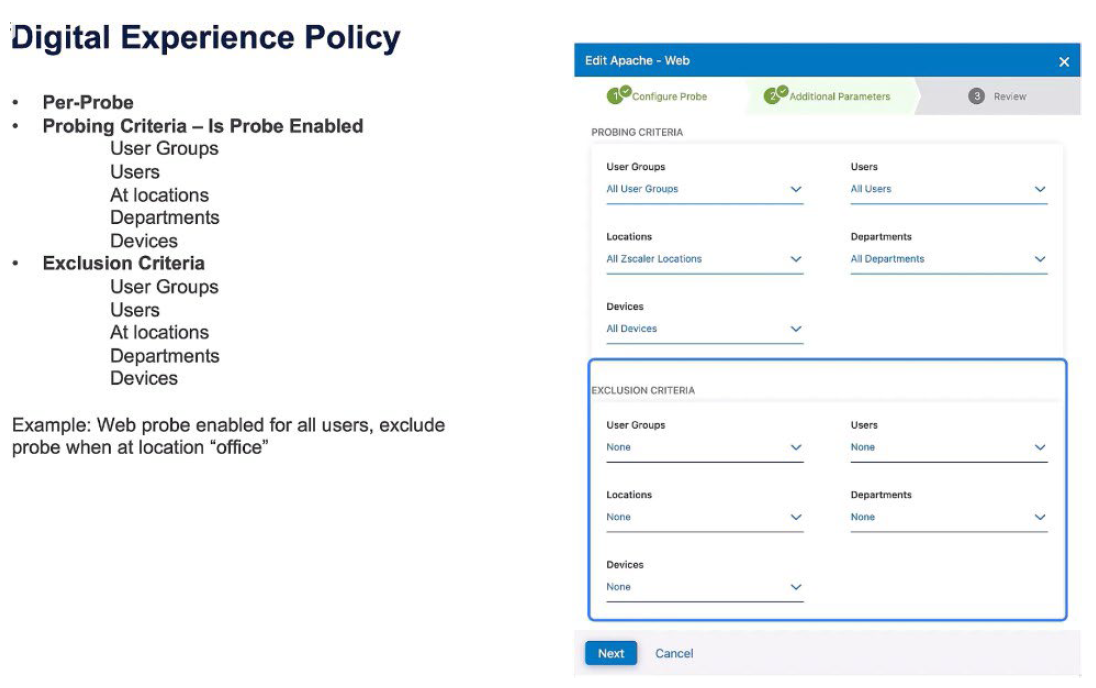Open exclusion Locations dropdown
Screen dimensions: 1096x688
click(x=704, y=518)
